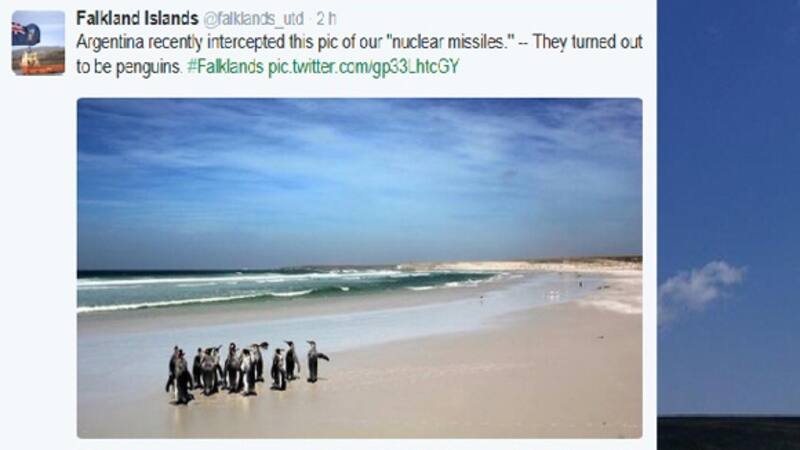800x450 pixels.
Task: Click the white cloud in right image
Action: click(700, 291)
